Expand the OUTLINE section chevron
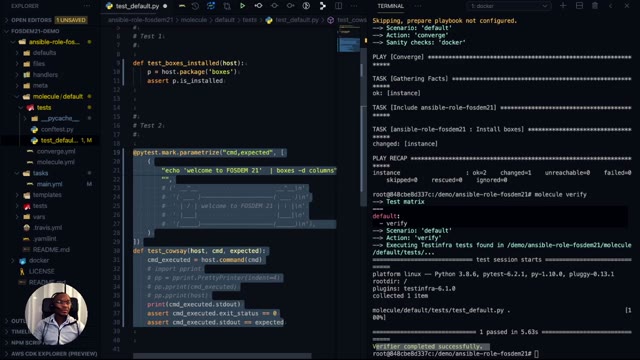Image resolution: width=640 pixels, height=360 pixels. (6, 321)
